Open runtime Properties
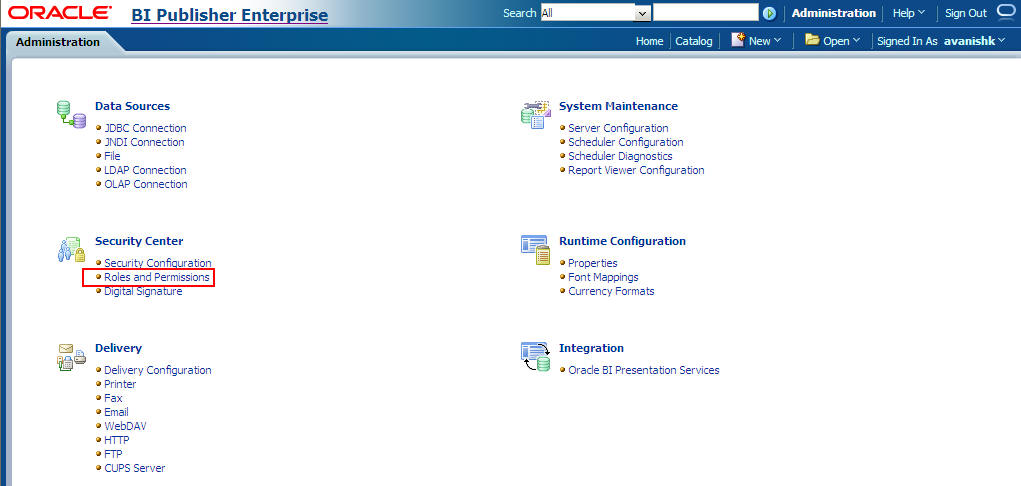Viewport: 1021px width, 486px height. [593, 263]
